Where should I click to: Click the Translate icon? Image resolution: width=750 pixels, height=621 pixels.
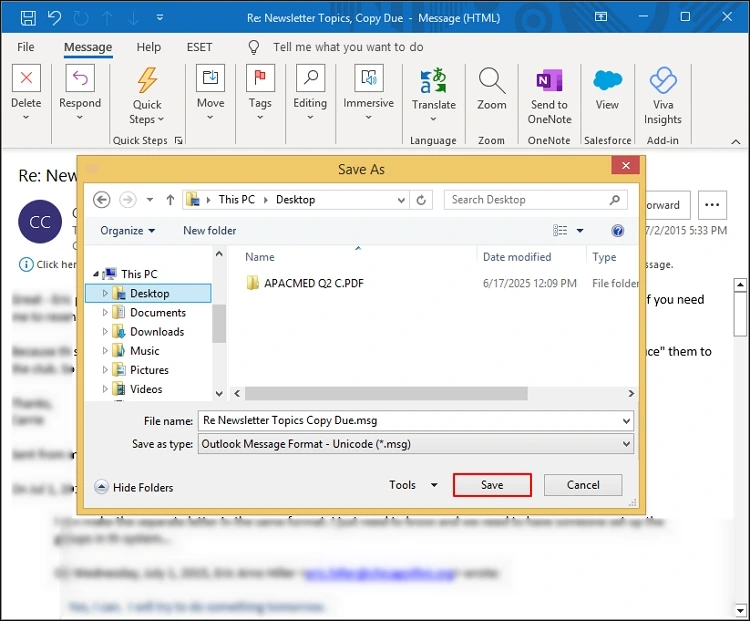pos(433,80)
